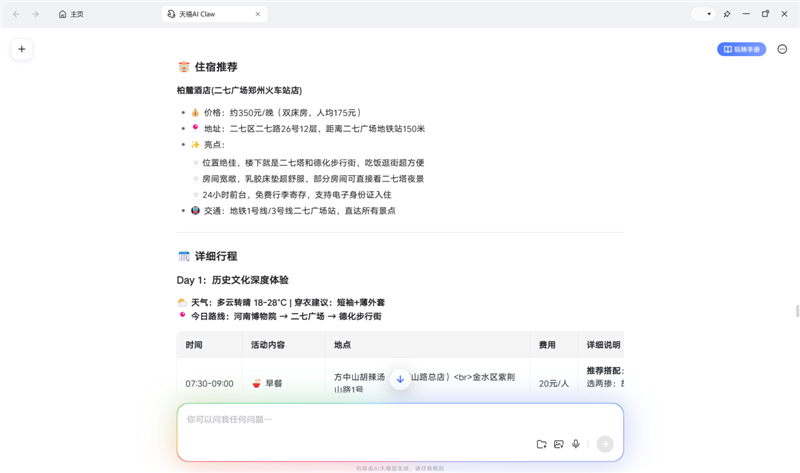Image resolution: width=800 pixels, height=473 pixels.
Task: Open the title bar dropdown pill
Action: pyautogui.click(x=703, y=14)
